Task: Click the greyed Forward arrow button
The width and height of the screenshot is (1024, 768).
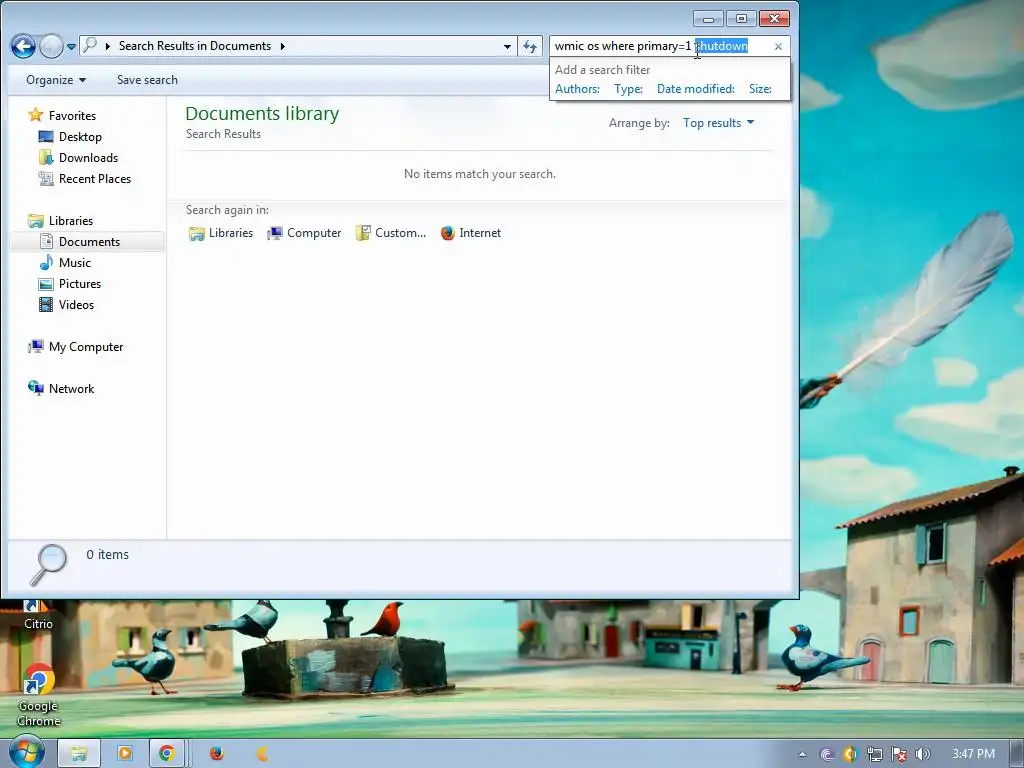Action: pos(51,46)
